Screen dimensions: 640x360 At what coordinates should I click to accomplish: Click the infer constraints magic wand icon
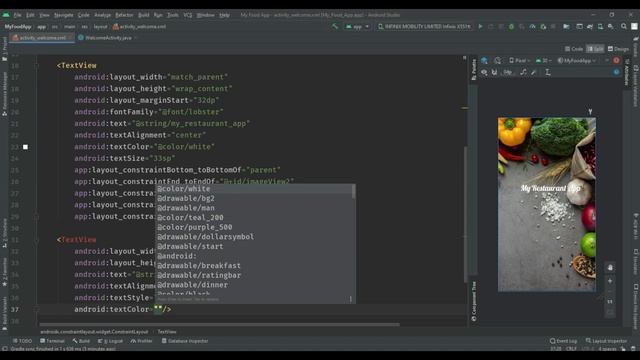tap(534, 72)
